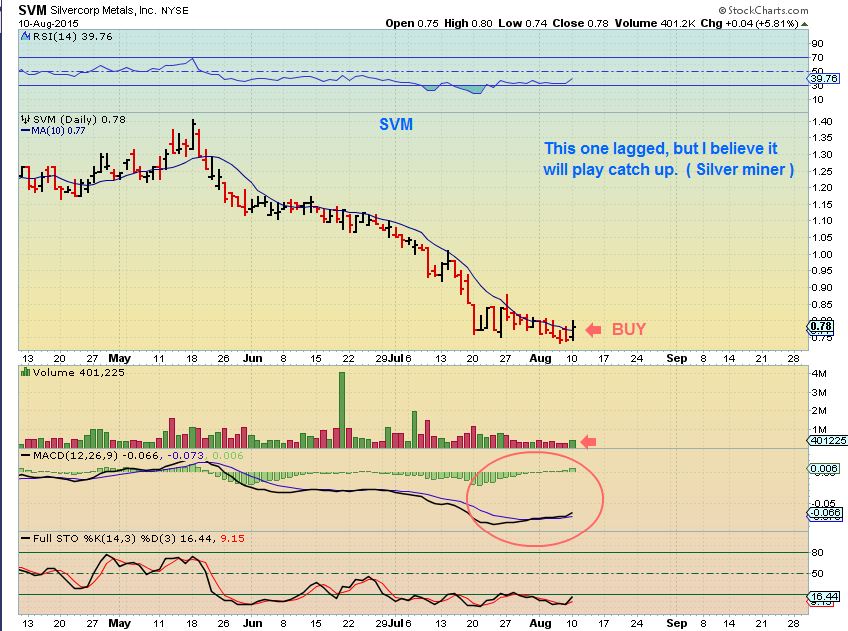
Task: Click the 'MA(10) 0.77' legend label
Action: tap(58, 131)
